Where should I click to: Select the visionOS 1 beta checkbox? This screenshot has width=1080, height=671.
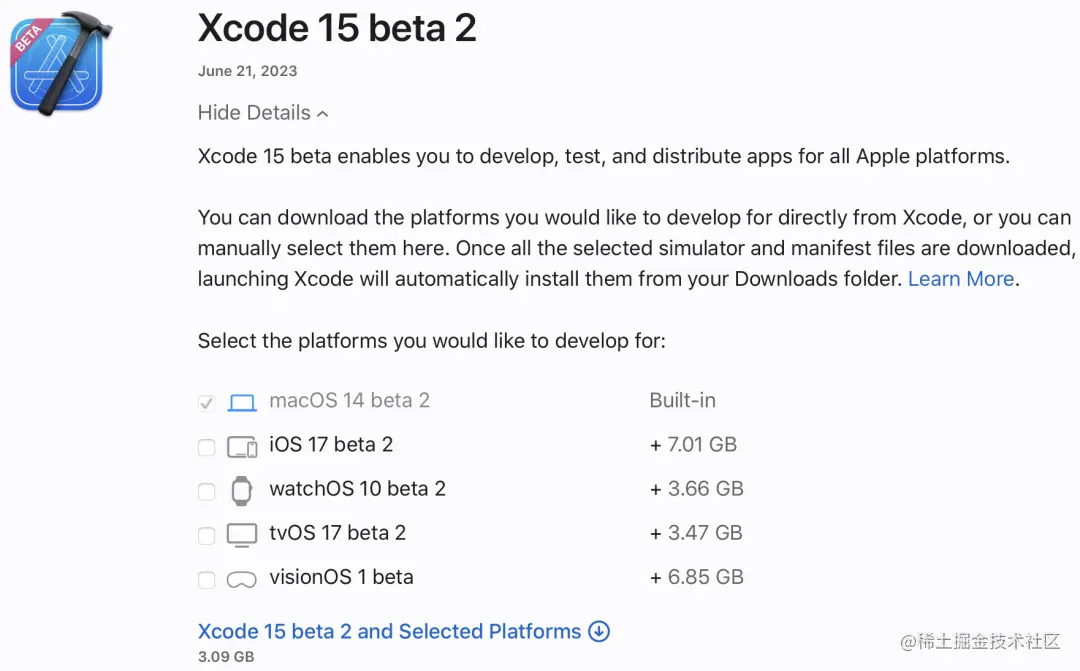point(206,579)
